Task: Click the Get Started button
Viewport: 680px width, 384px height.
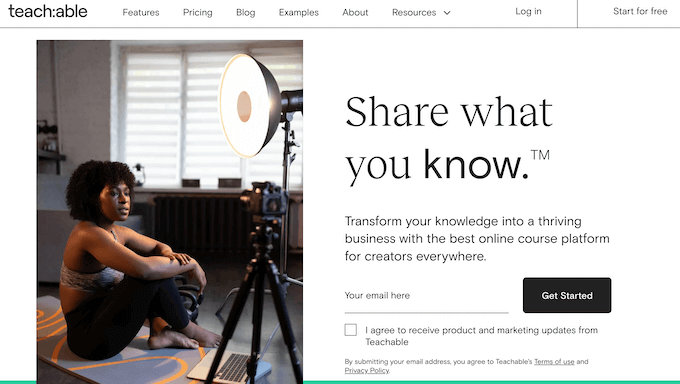Action: click(567, 295)
